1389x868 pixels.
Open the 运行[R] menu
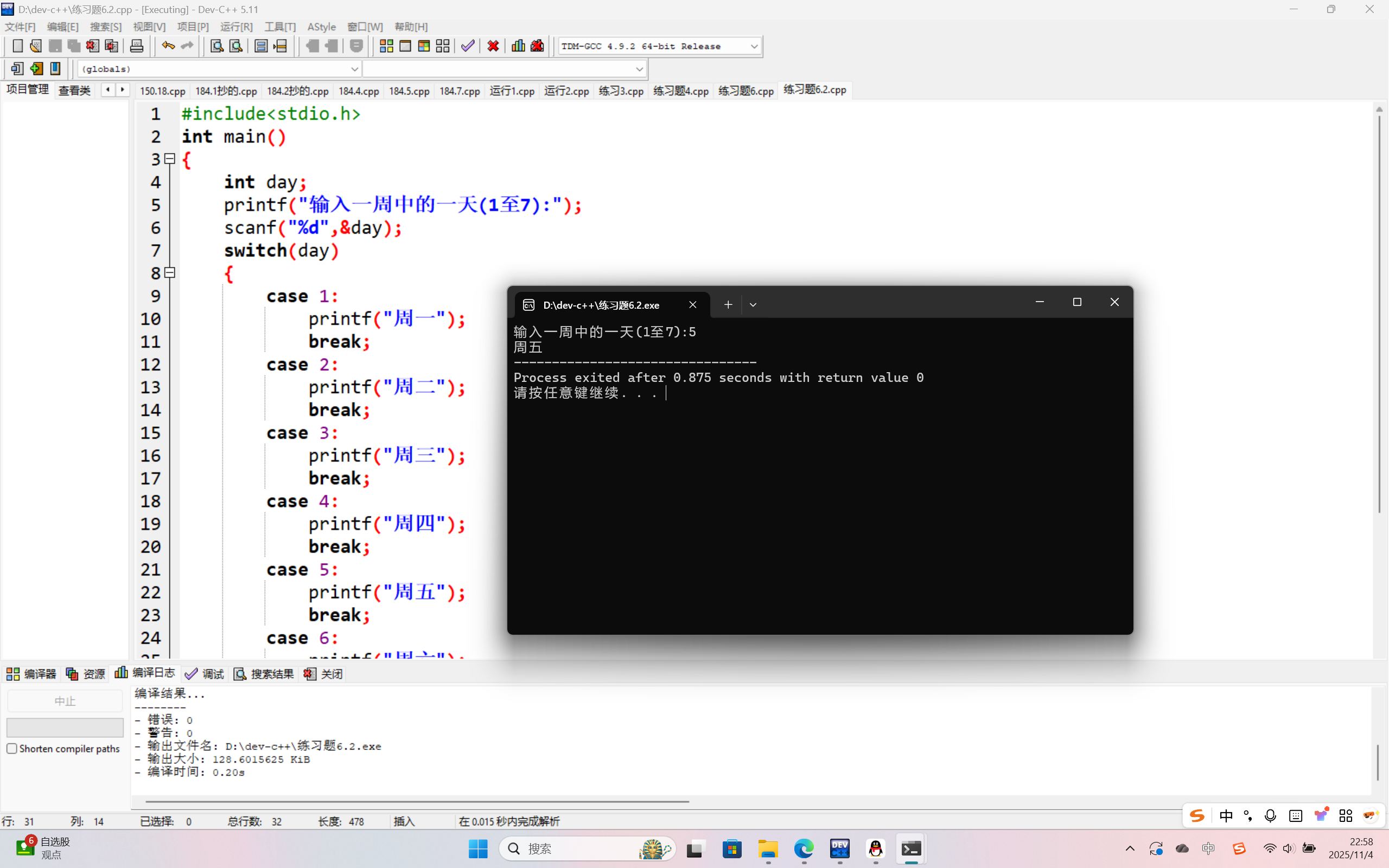(236, 27)
